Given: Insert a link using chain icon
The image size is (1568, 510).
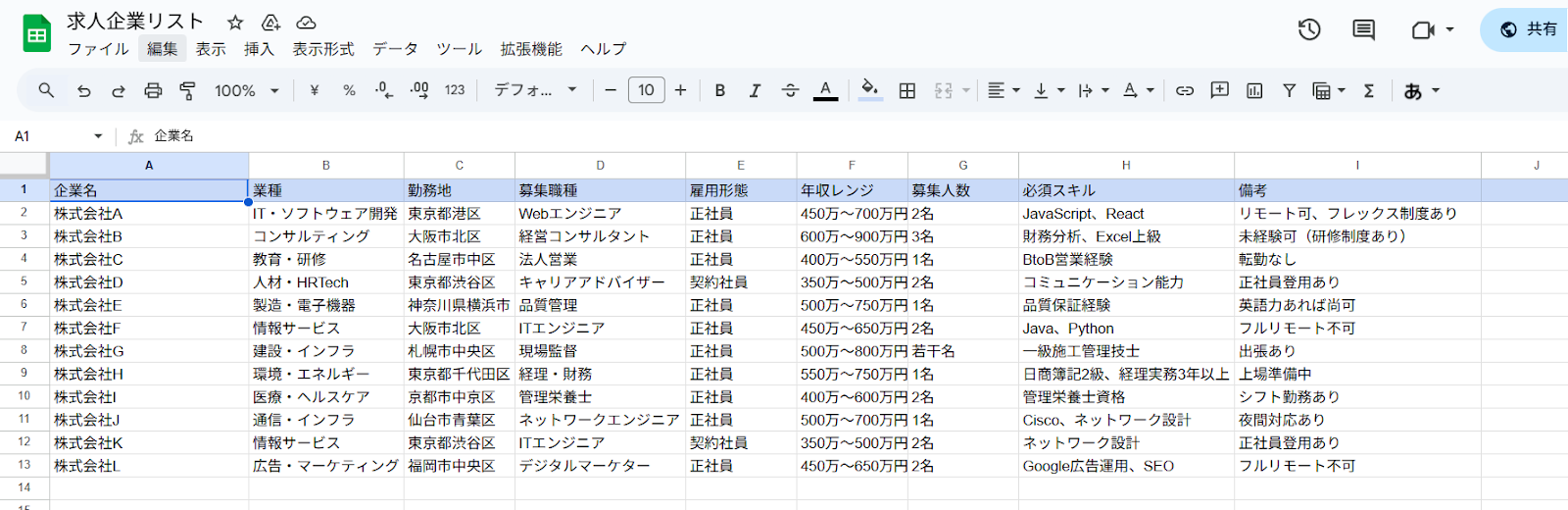Looking at the screenshot, I should point(1185,90).
